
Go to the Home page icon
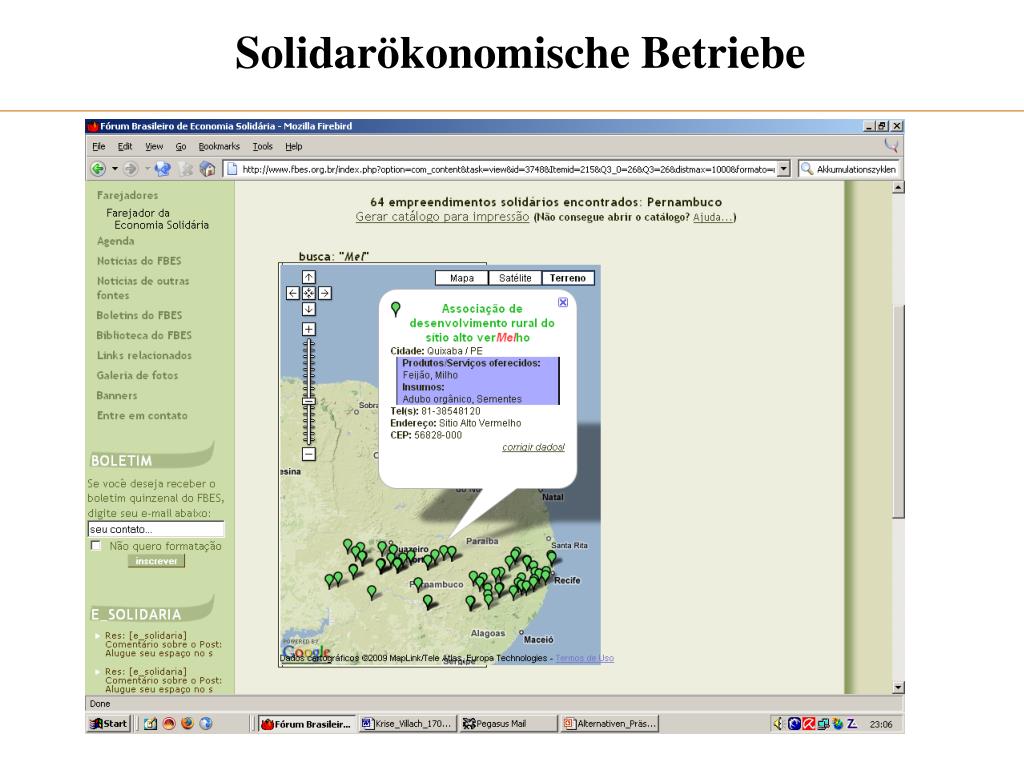click(x=208, y=169)
